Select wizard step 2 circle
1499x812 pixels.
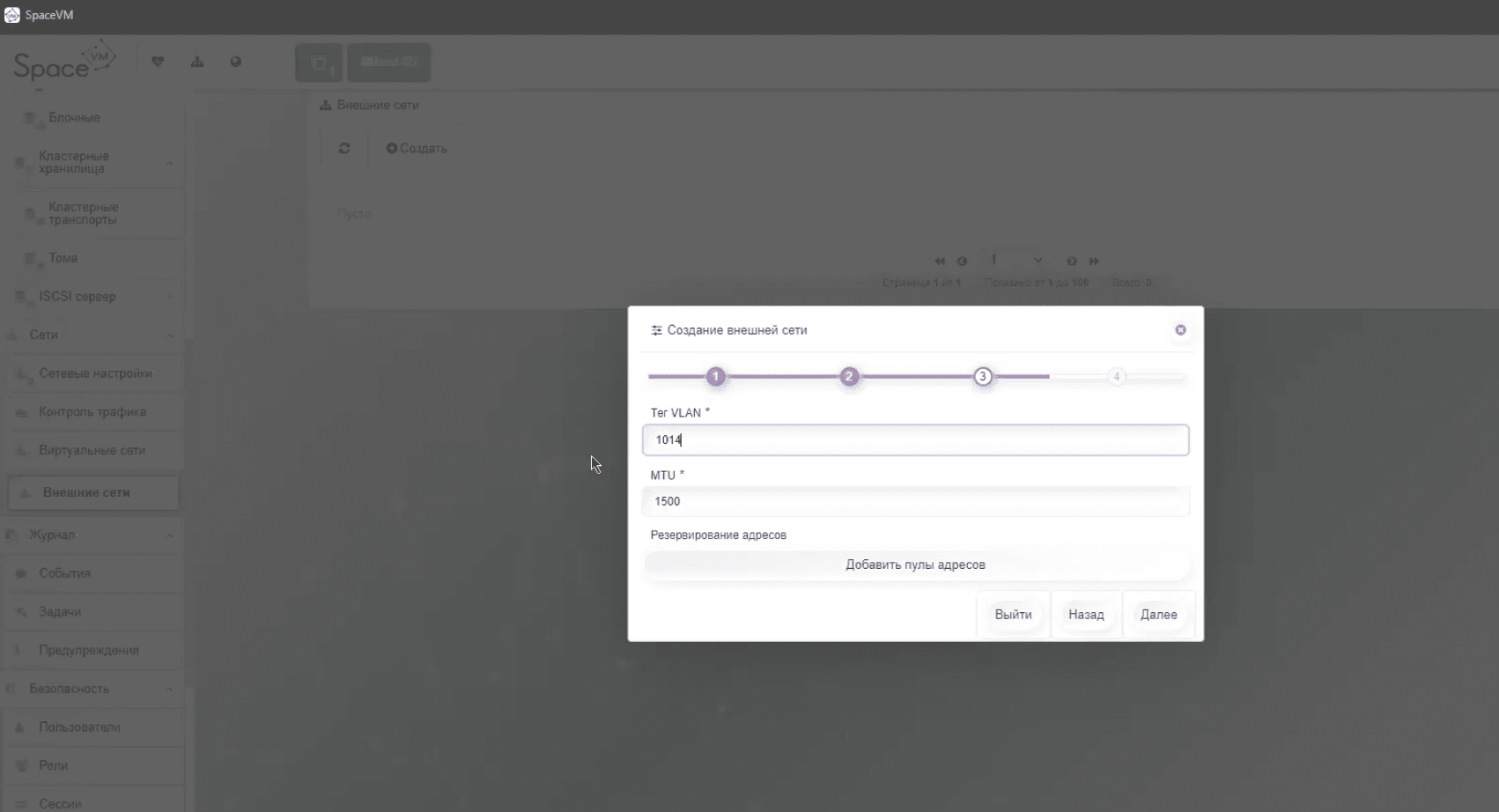849,377
